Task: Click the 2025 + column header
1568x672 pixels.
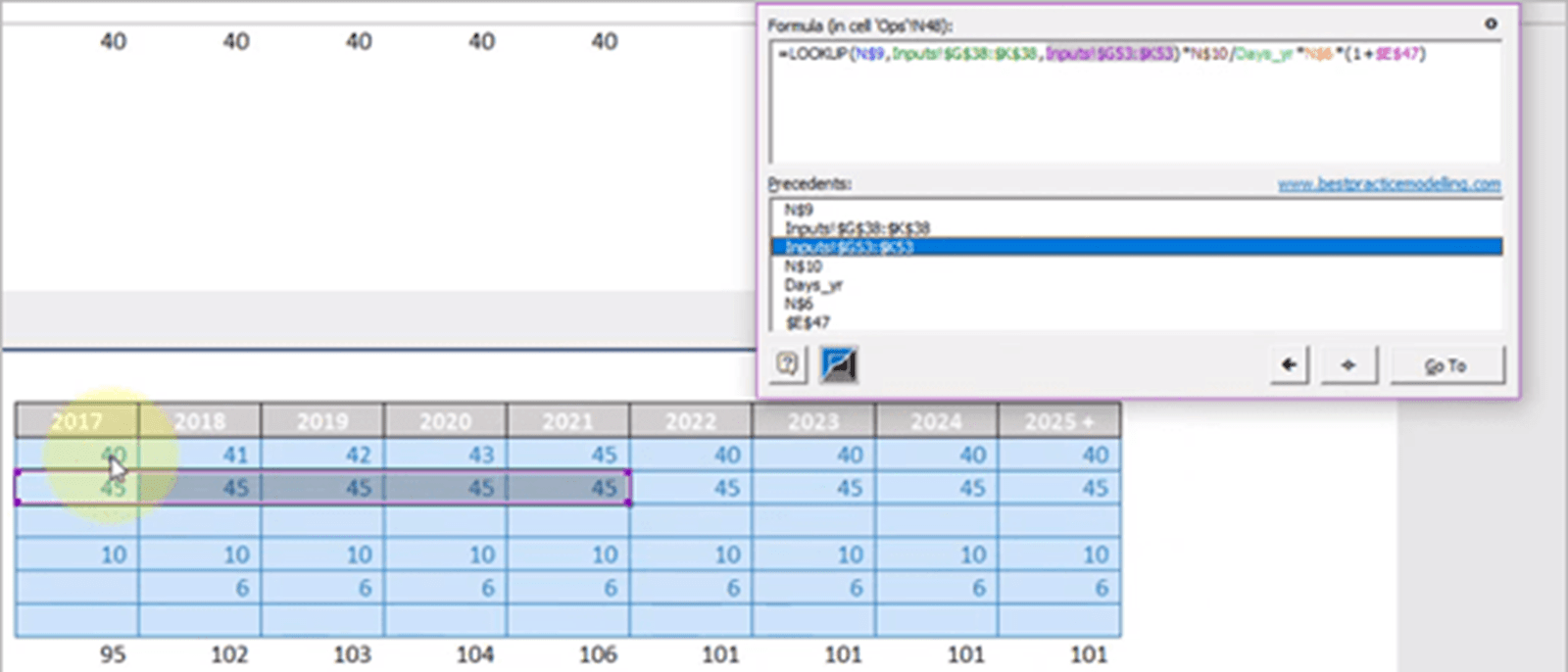Action: 1058,421
